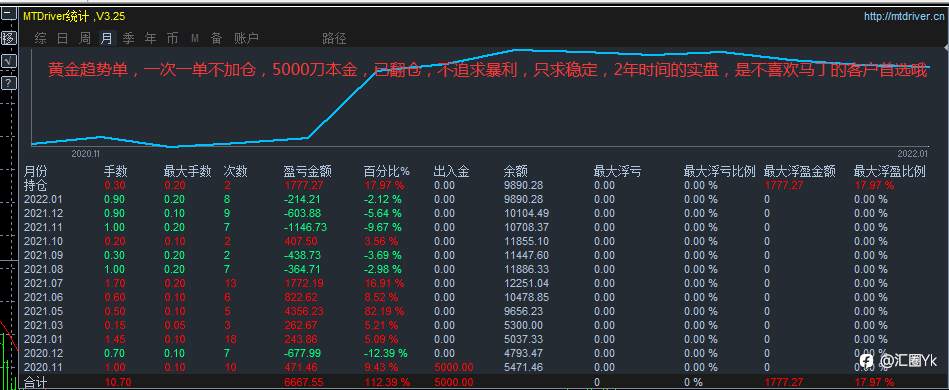Click the 次数 column header

tap(235, 172)
